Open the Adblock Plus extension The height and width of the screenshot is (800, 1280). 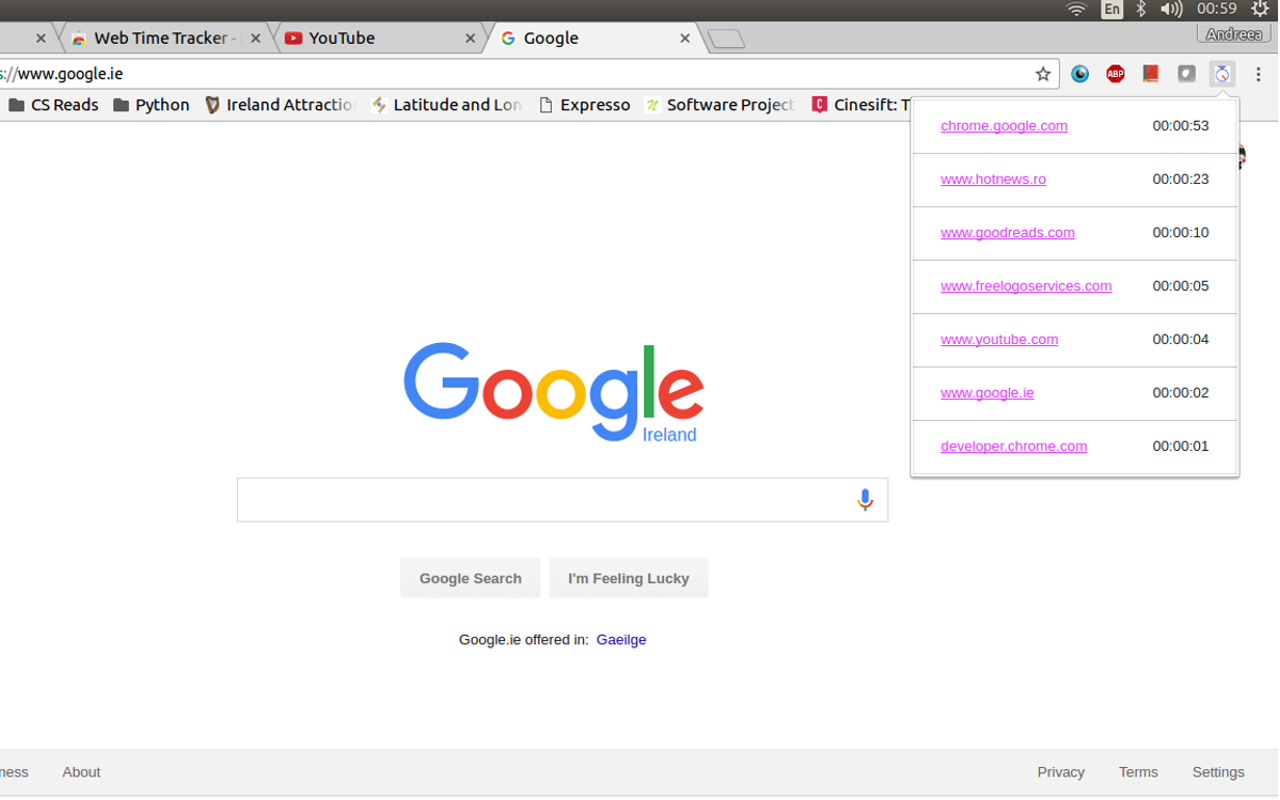tap(1115, 74)
